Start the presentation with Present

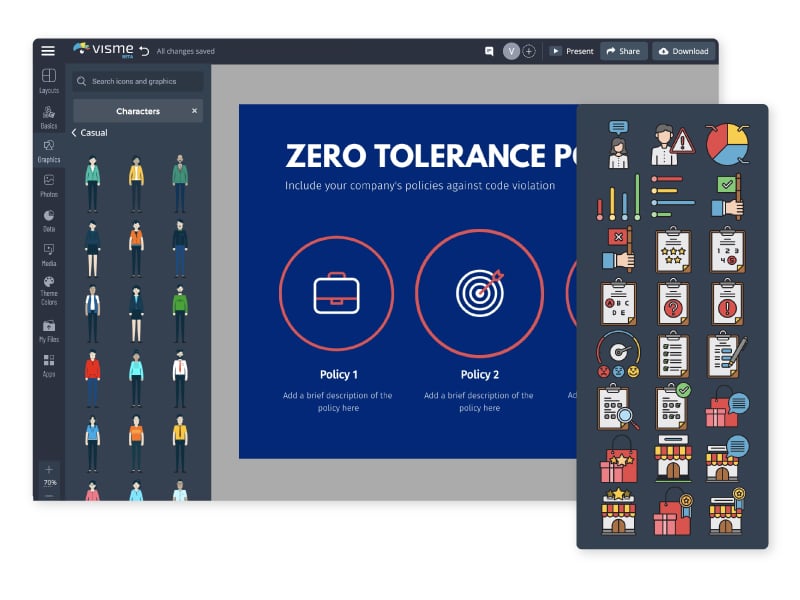tap(571, 51)
